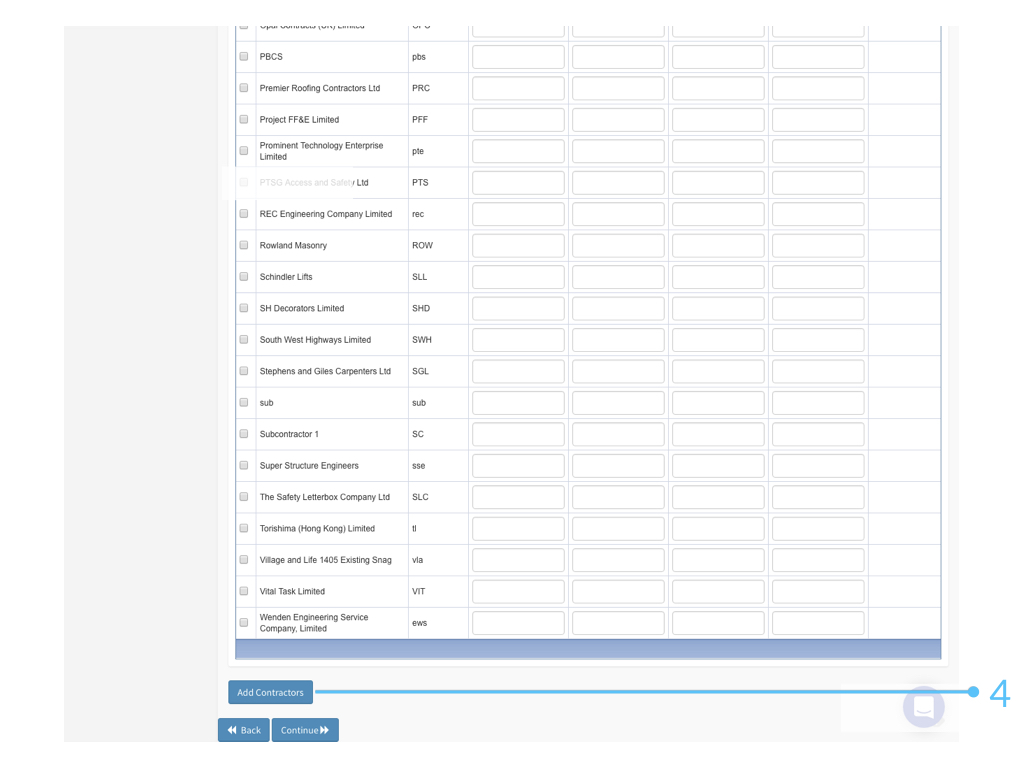
Task: Tick Torishima (Hong Kong) Limited checkbox
Action: (x=244, y=528)
